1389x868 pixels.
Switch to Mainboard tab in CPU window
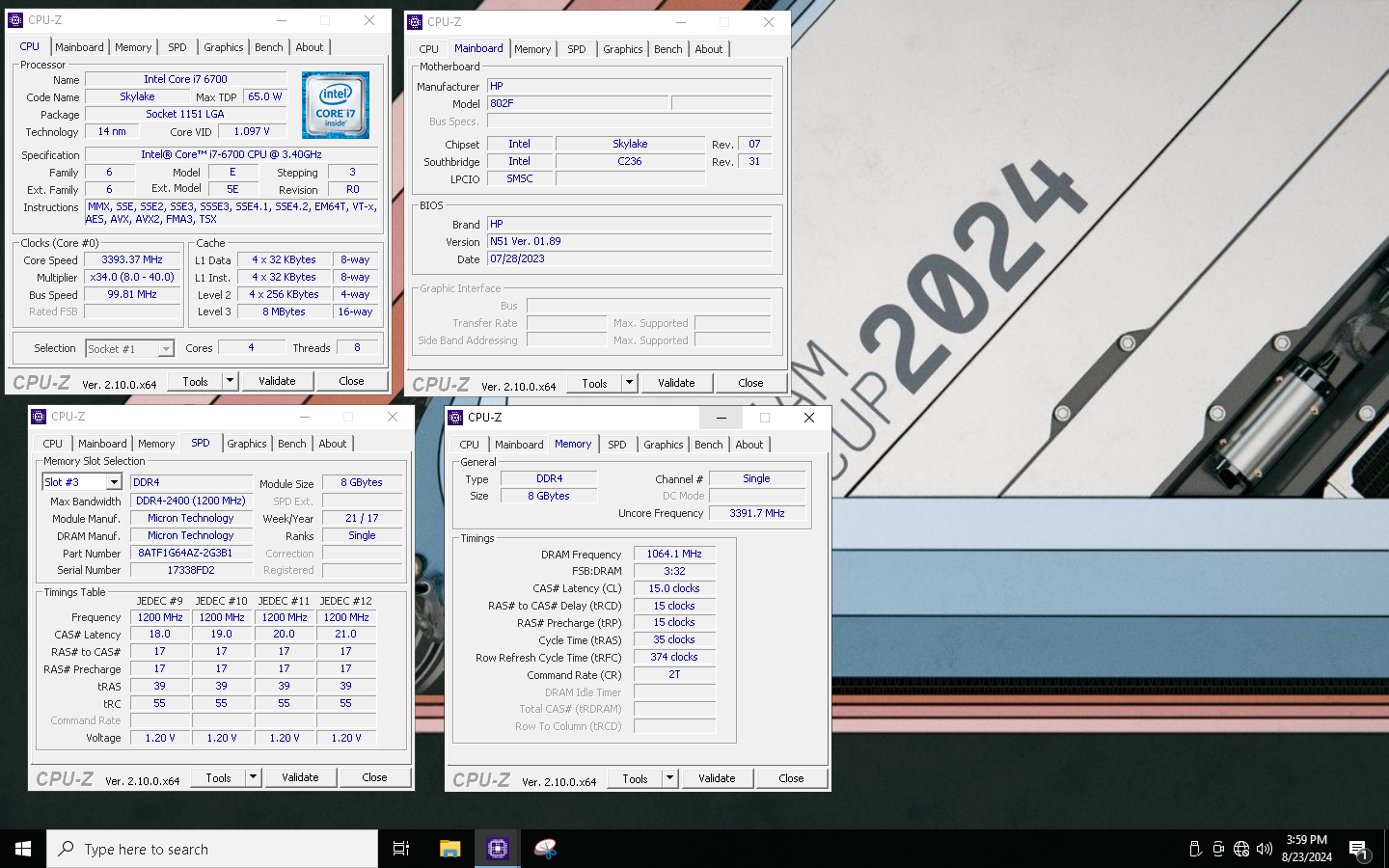[79, 47]
